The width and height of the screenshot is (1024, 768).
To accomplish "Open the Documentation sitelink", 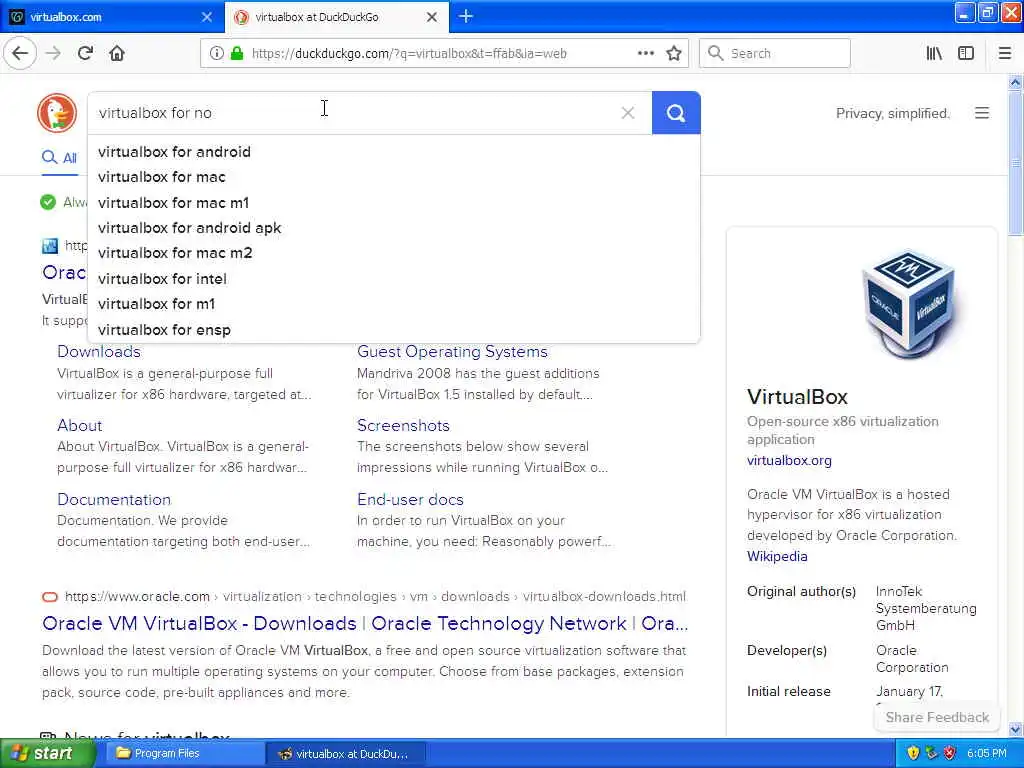I will (x=114, y=499).
